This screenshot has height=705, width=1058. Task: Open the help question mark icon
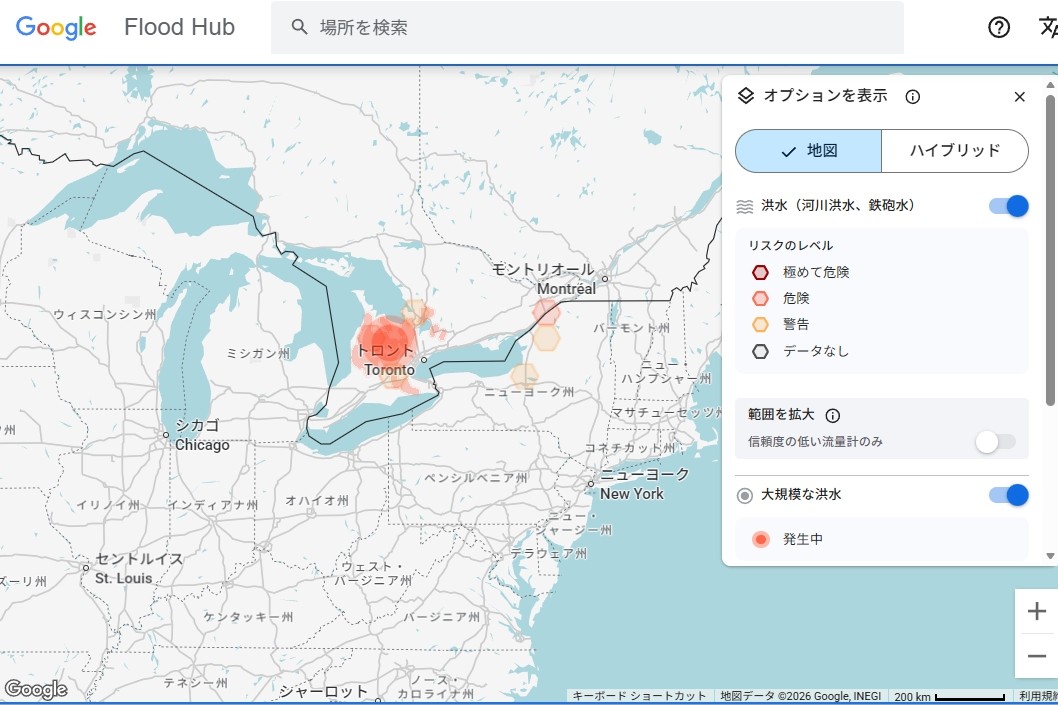coord(998,27)
